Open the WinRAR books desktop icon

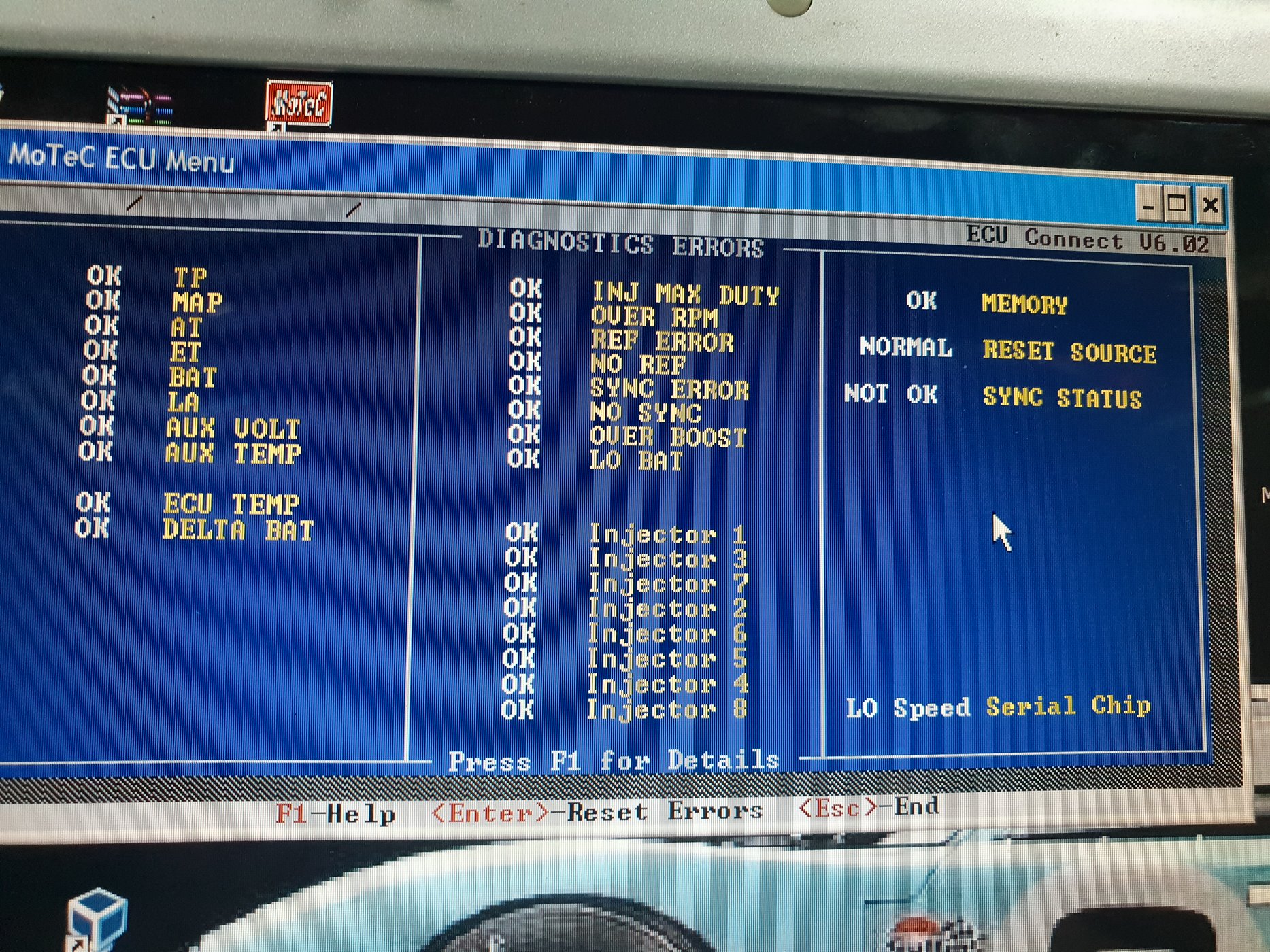(141, 105)
